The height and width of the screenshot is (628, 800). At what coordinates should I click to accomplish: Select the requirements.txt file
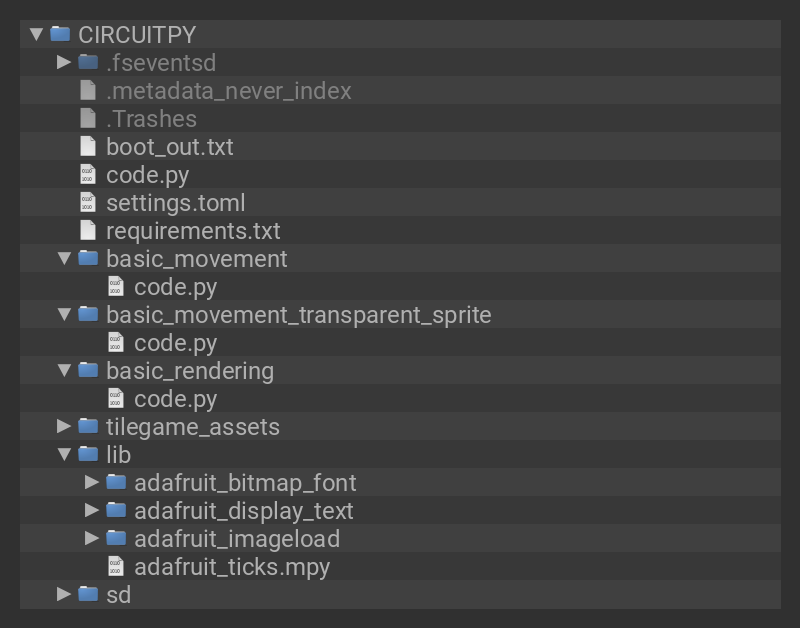tap(193, 231)
